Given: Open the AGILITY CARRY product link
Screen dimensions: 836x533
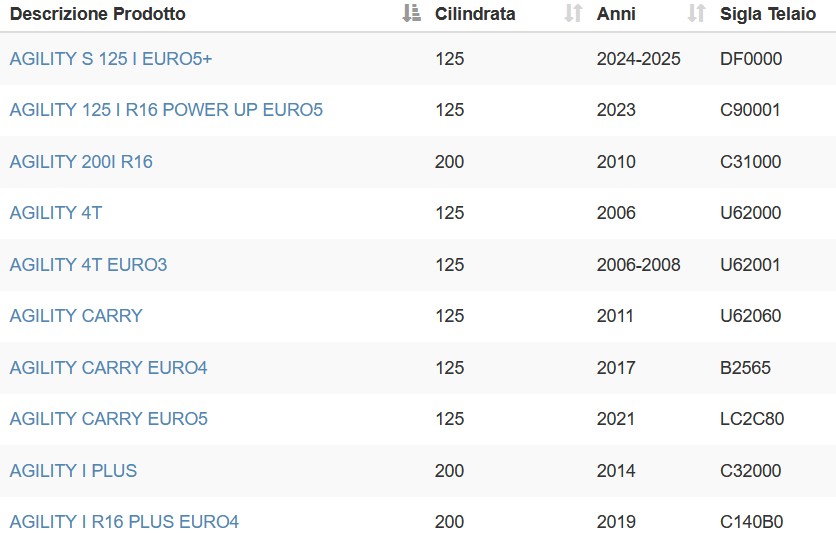Looking at the screenshot, I should [x=76, y=316].
